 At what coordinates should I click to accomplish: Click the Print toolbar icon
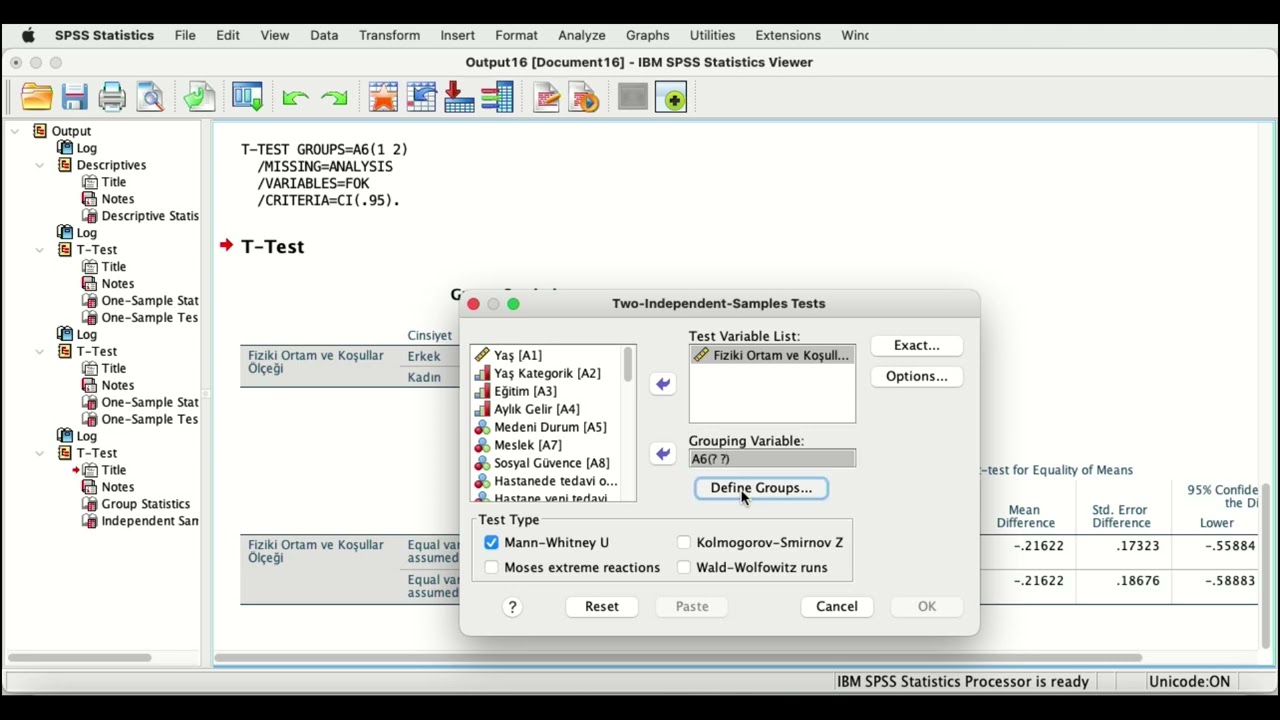[x=112, y=97]
